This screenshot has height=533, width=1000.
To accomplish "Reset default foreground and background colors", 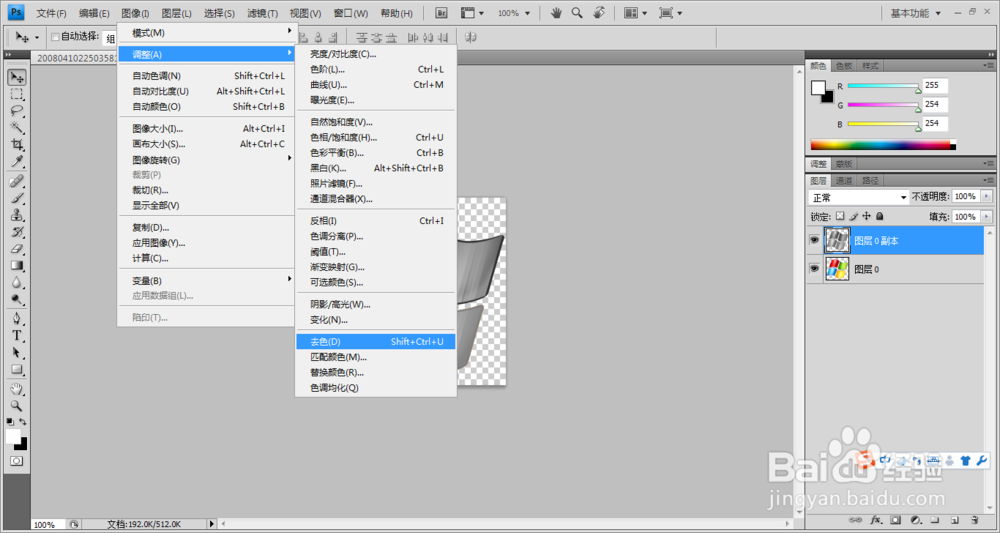I will click(10, 422).
